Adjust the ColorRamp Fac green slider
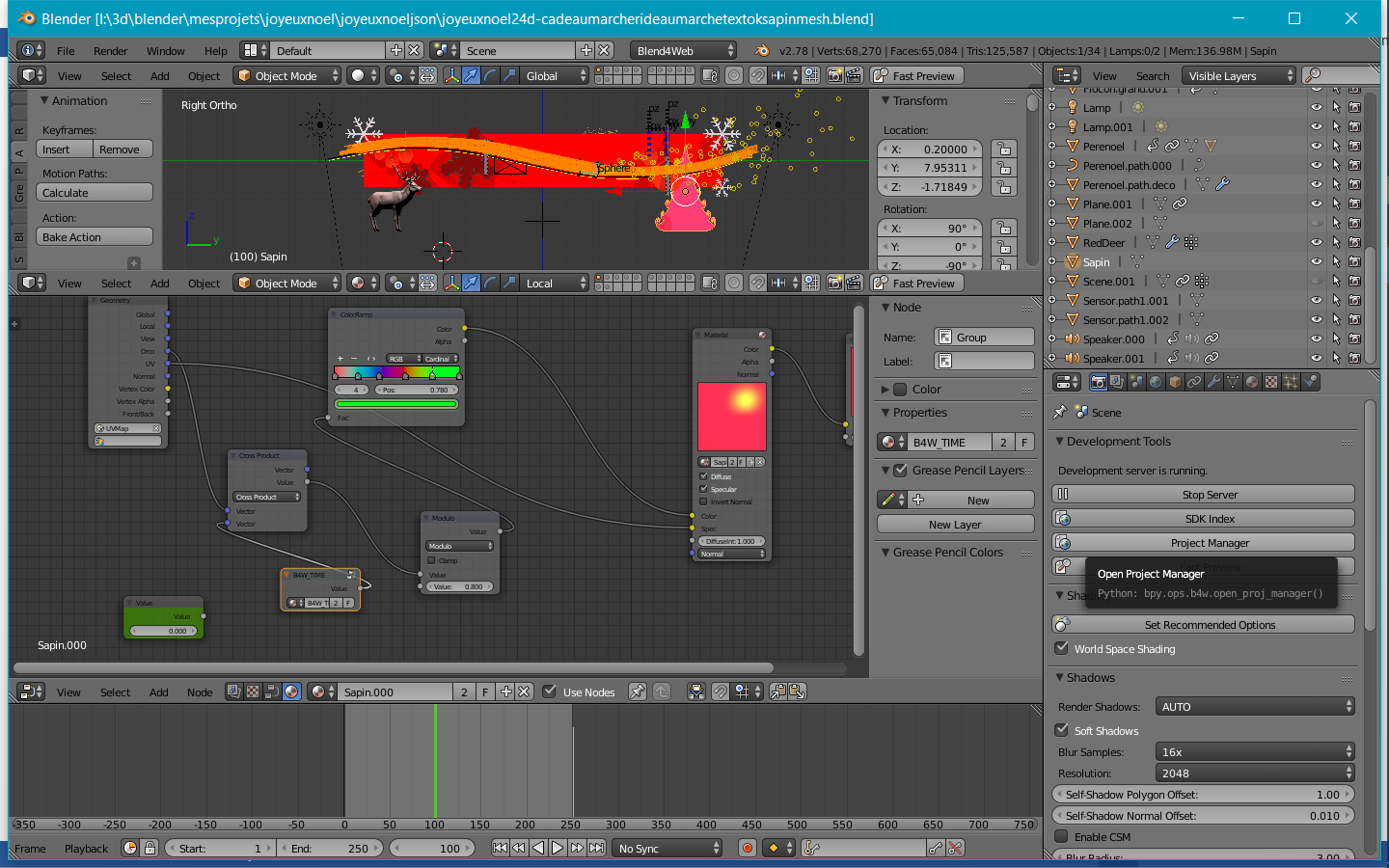The image size is (1389, 868). (396, 404)
